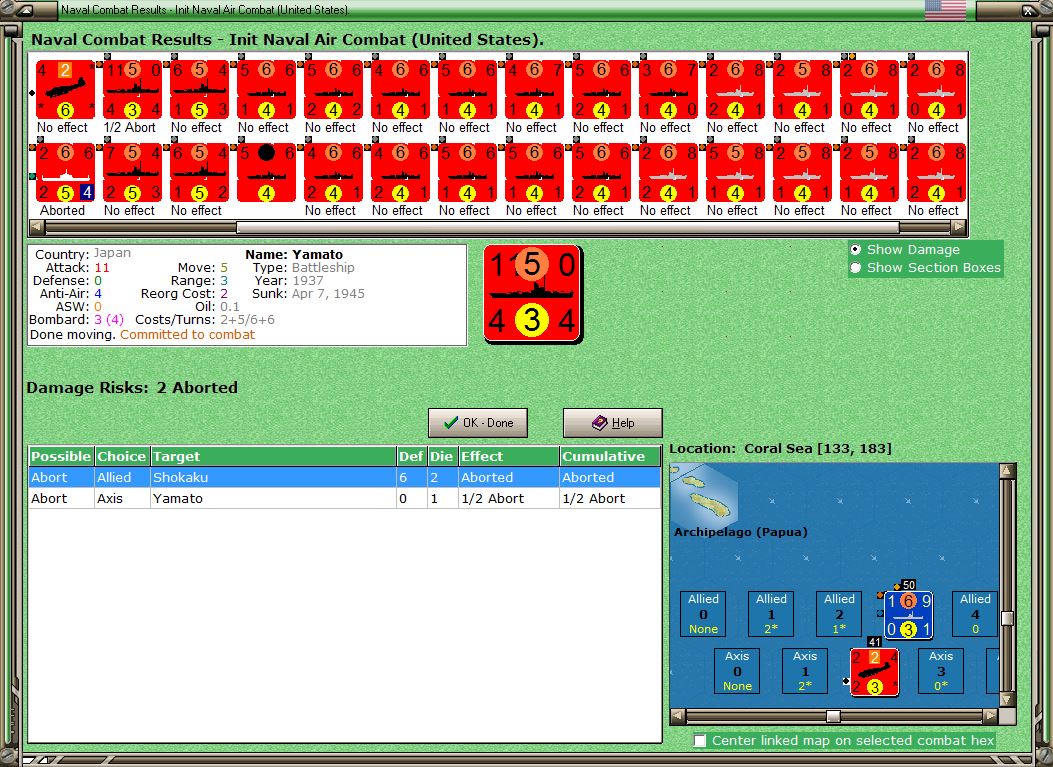1053x767 pixels.
Task: Pick the 5-6-6 ship counter with 2-4-2 bottom values
Action: pos(334,89)
